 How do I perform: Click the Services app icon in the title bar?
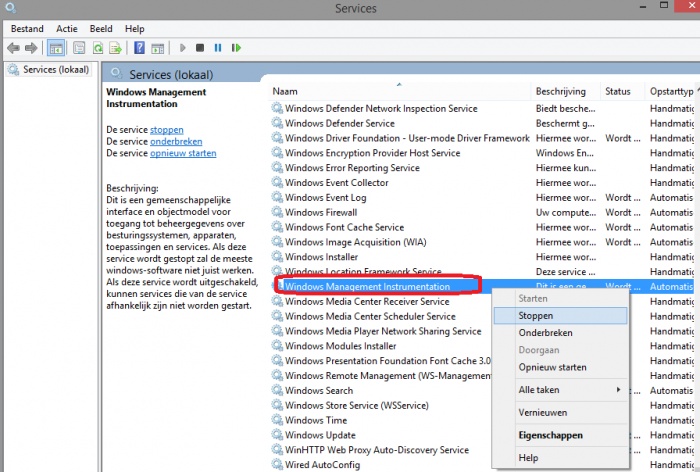click(x=11, y=8)
